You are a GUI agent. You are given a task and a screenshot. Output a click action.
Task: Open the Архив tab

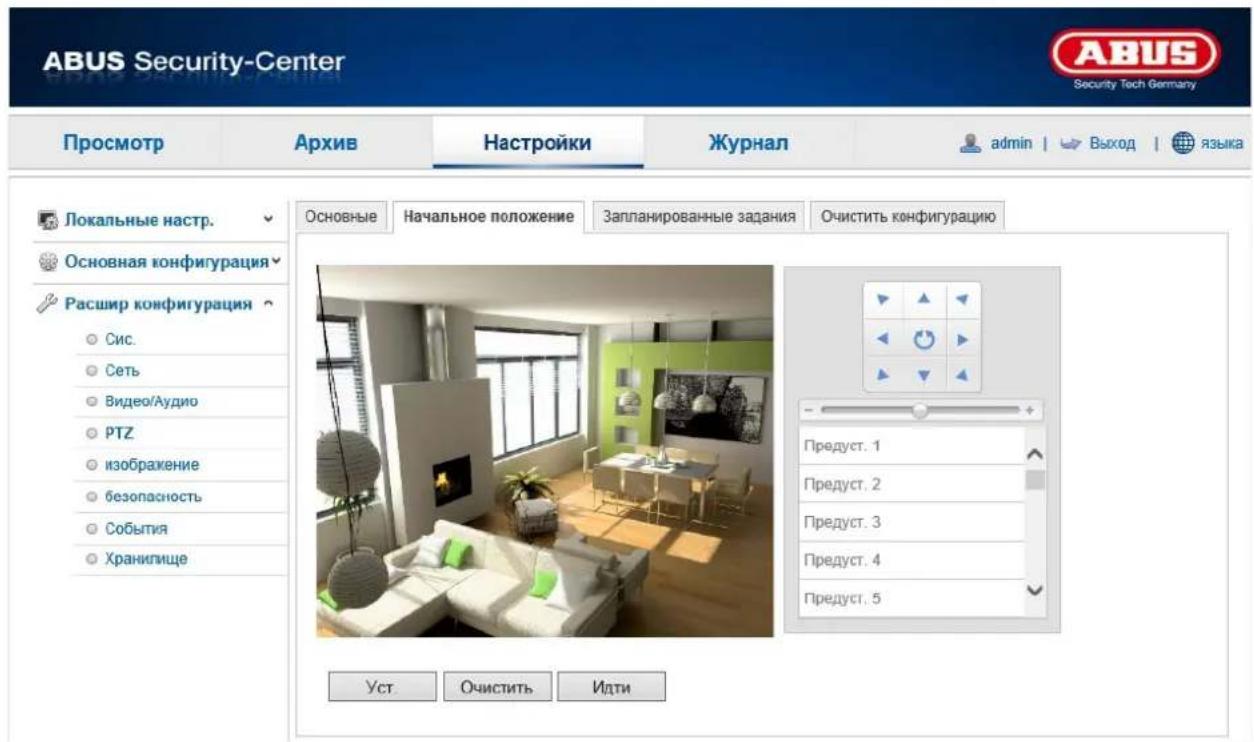pos(326,143)
